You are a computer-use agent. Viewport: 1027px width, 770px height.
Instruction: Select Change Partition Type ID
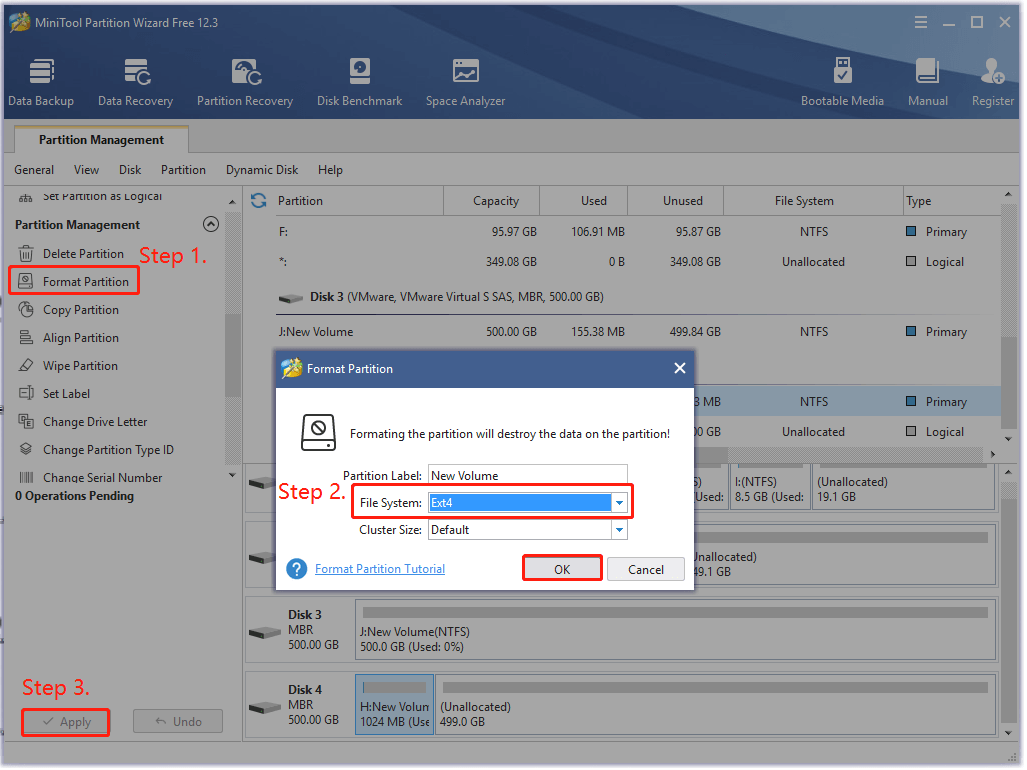96,450
